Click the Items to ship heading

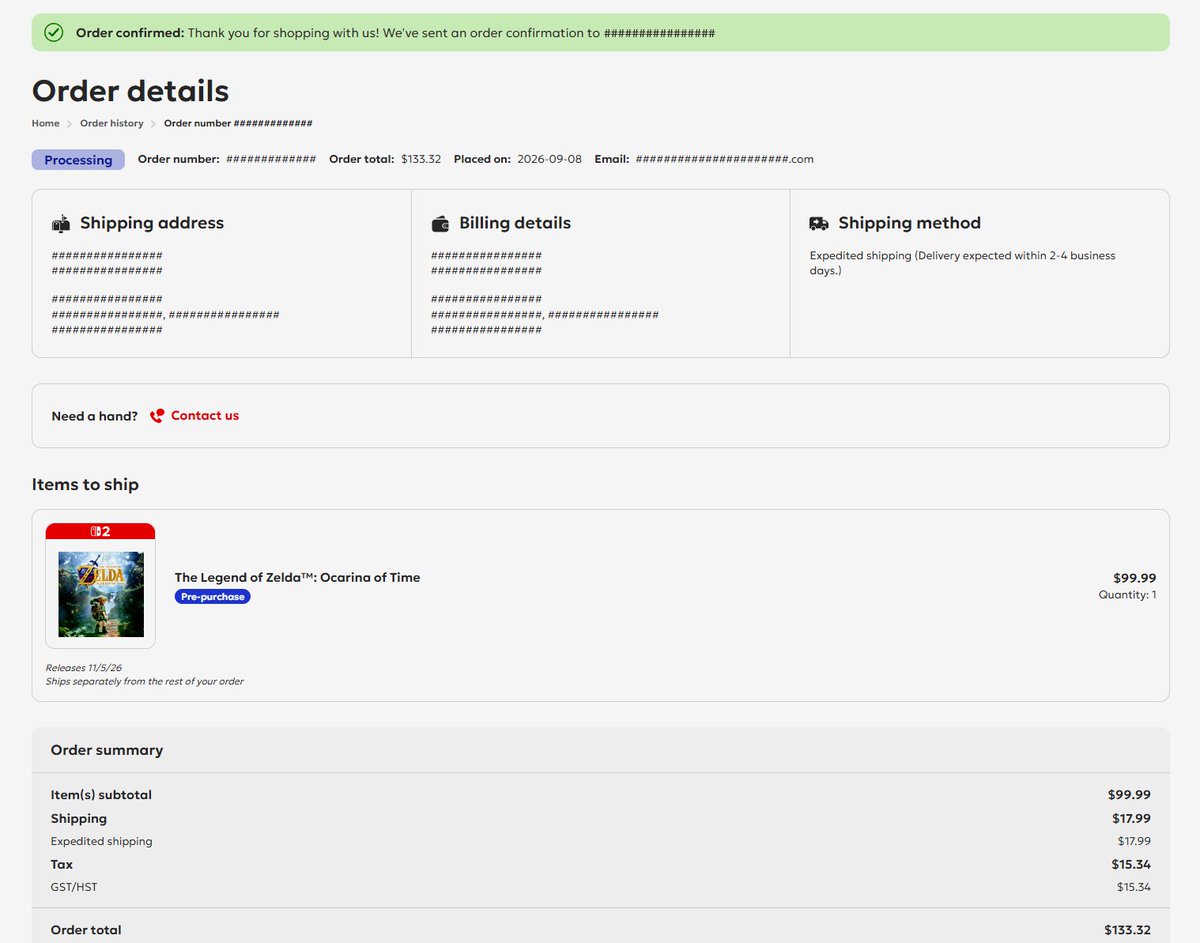pyautogui.click(x=85, y=484)
